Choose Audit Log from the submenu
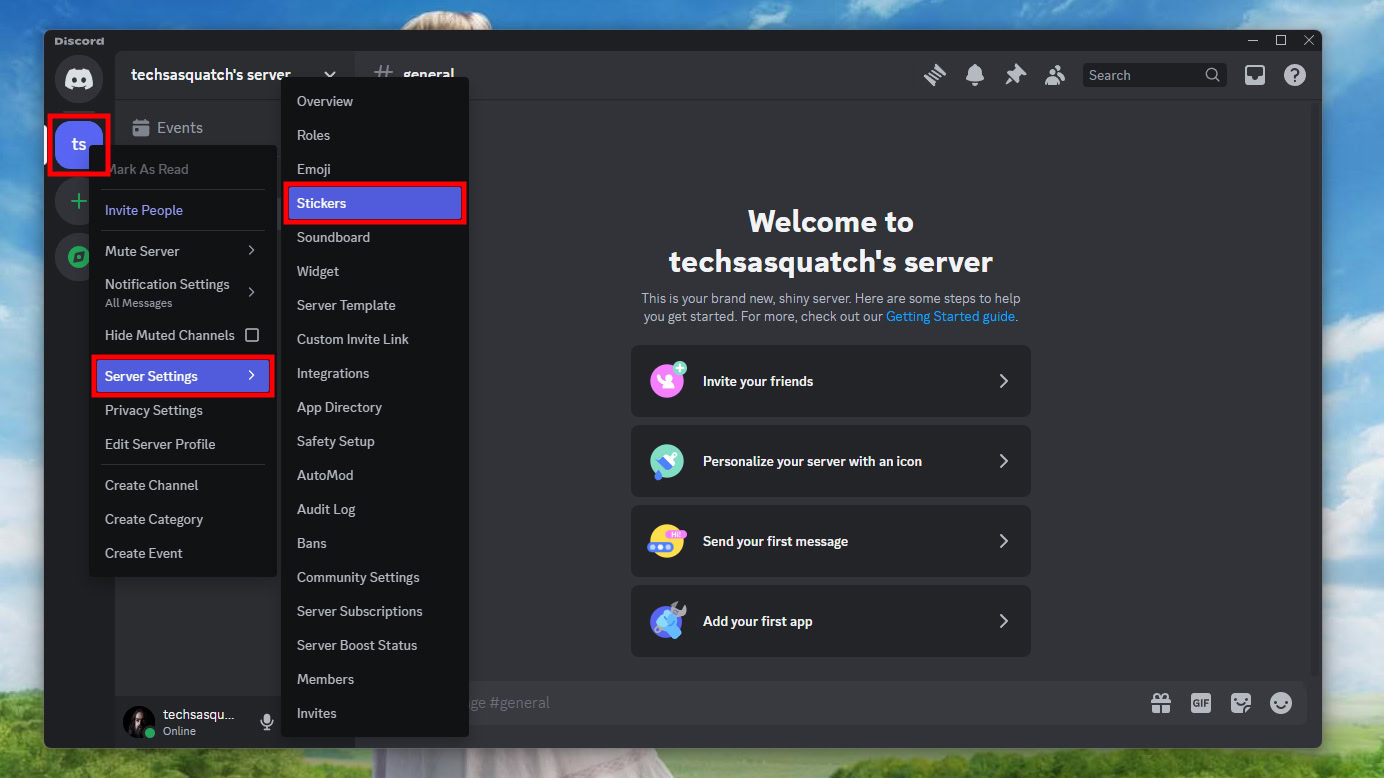Screen dimensions: 1384x778 326,509
